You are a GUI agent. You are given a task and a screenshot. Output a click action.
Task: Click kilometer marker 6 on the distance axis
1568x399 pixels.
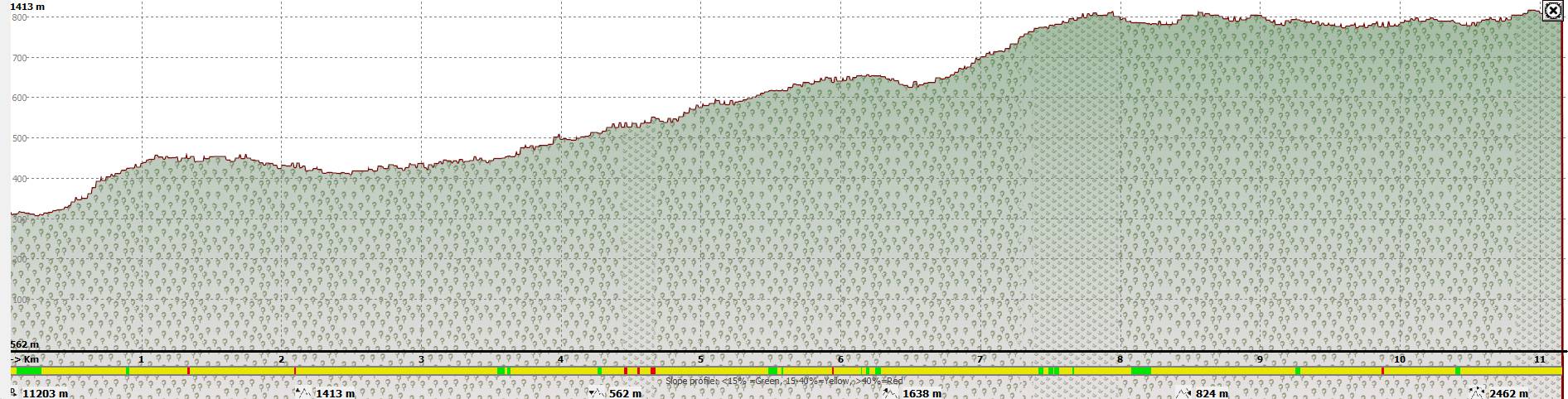click(840, 359)
